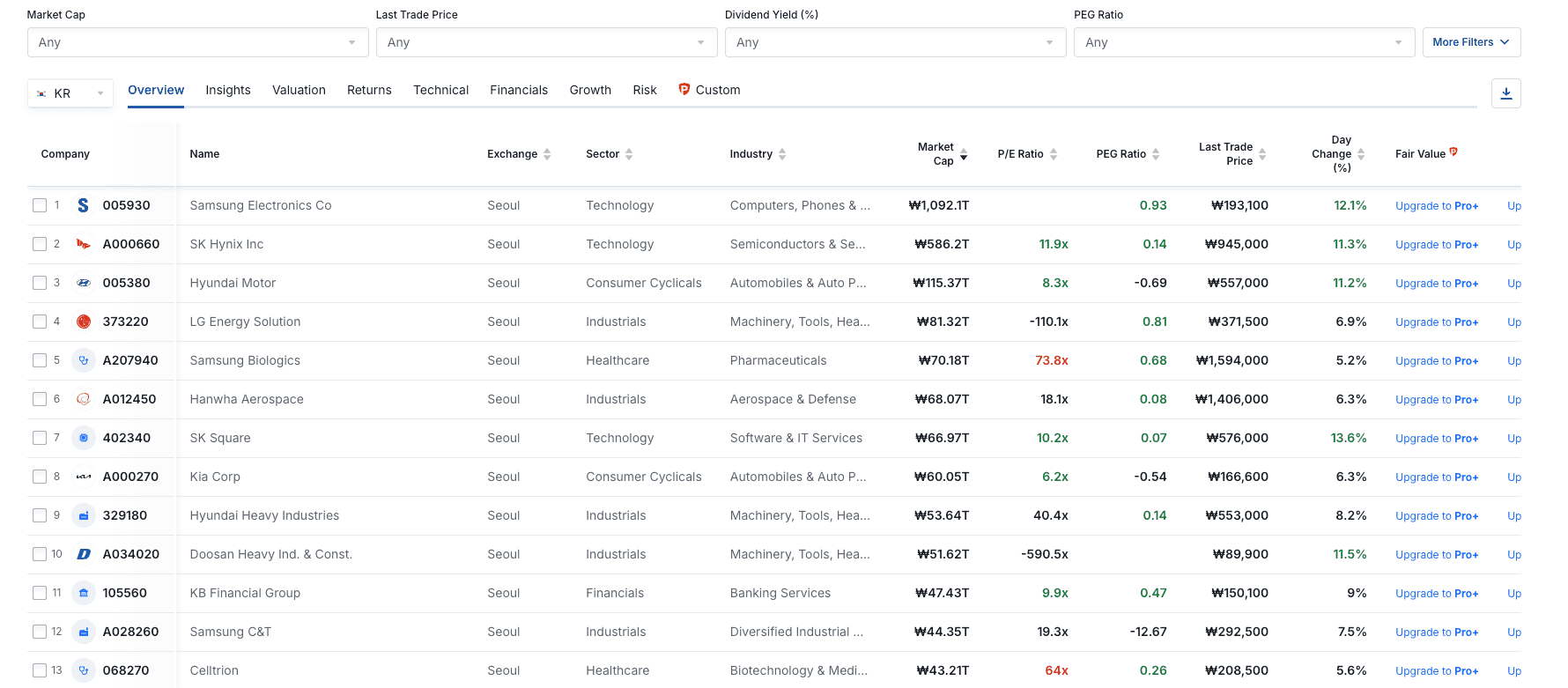Screen dimensions: 1568x688
Task: Click the Hyundai Motor logo icon
Action: tap(84, 283)
